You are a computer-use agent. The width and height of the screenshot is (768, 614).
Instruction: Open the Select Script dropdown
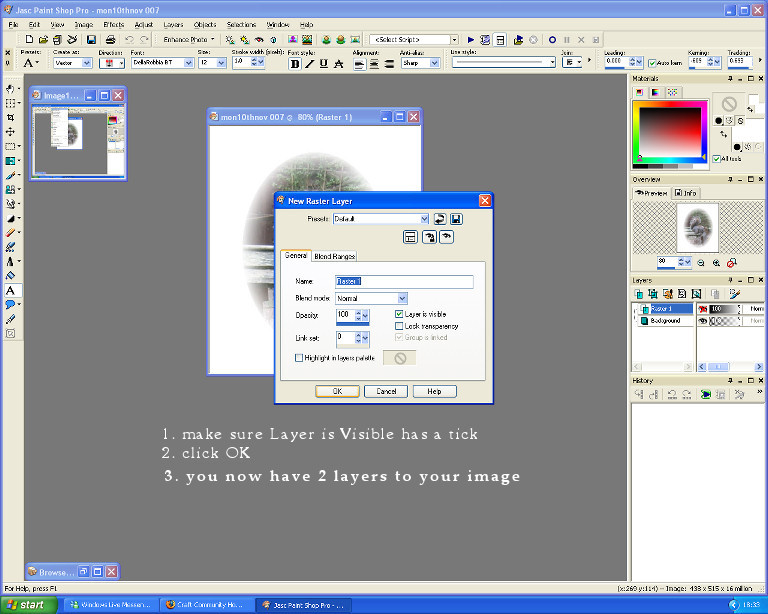[x=455, y=40]
